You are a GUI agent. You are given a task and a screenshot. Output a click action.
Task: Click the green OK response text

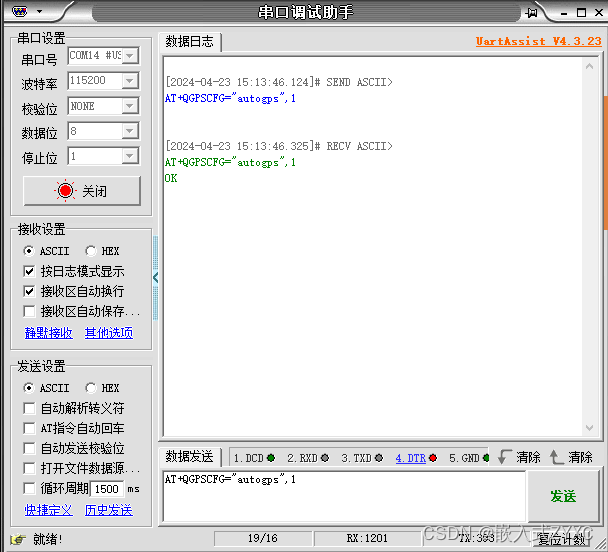pos(171,178)
